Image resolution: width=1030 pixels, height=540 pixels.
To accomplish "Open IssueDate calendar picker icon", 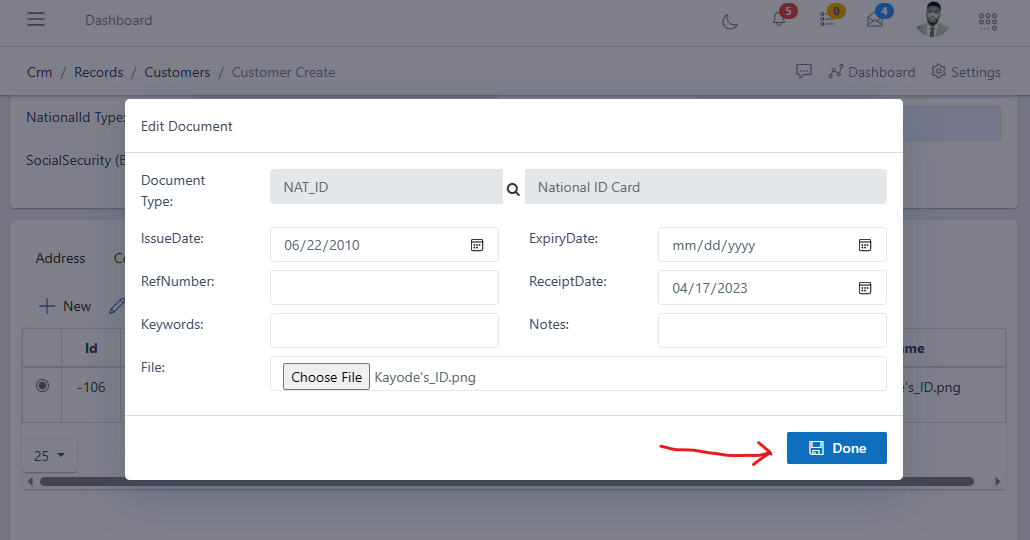I will click(477, 245).
